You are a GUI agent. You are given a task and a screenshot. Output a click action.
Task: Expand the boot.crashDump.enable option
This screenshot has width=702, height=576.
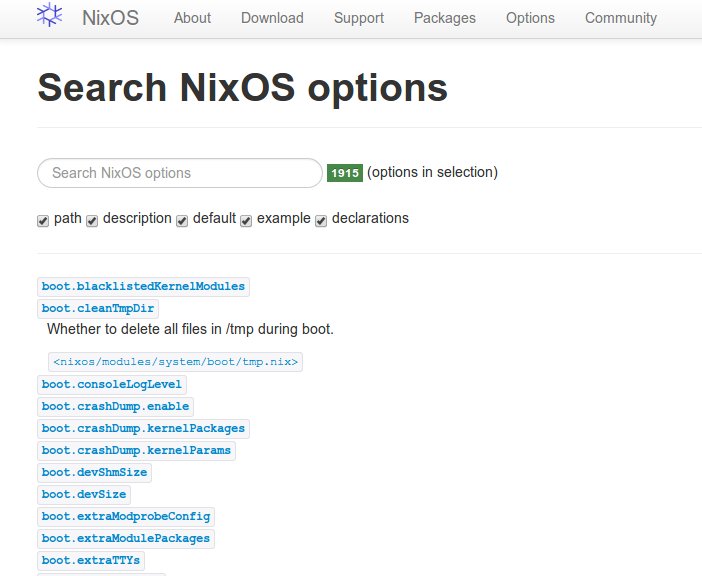point(115,406)
